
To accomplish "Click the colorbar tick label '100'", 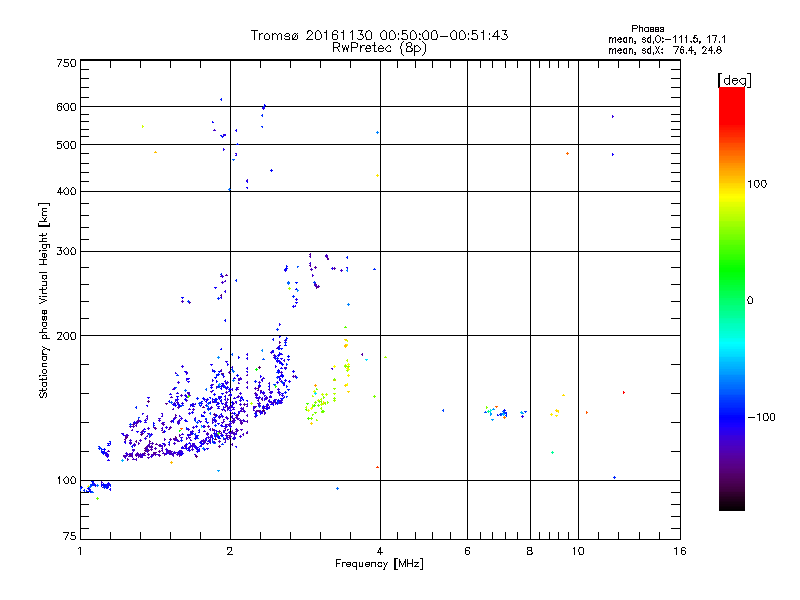I will tap(757, 184).
